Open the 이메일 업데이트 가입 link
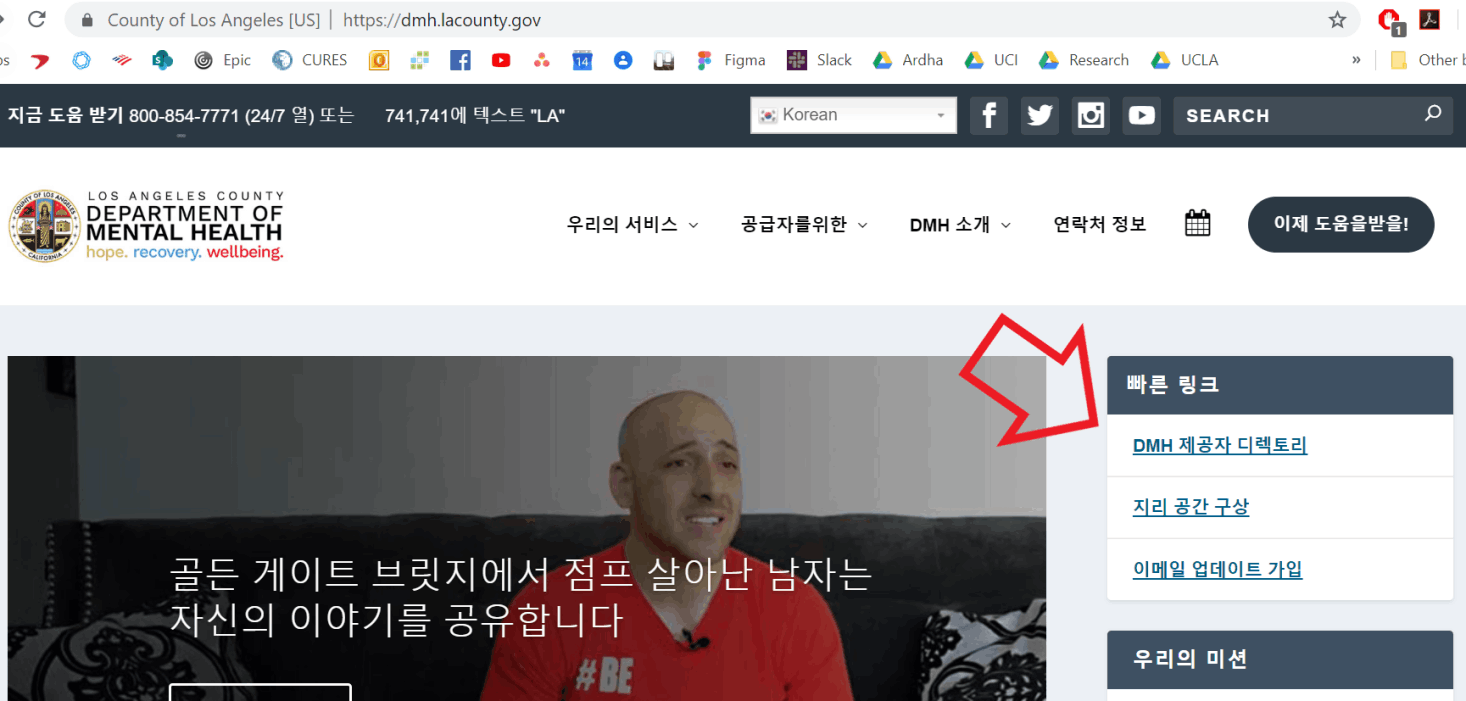The height and width of the screenshot is (701, 1466). tap(1217, 570)
